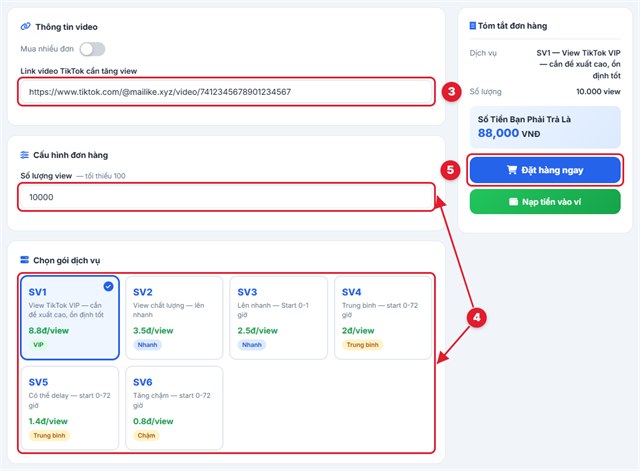Viewport: 640px width, 471px height.
Task: Click the Tóm tắt đơn hàng heading
Action: [512, 26]
